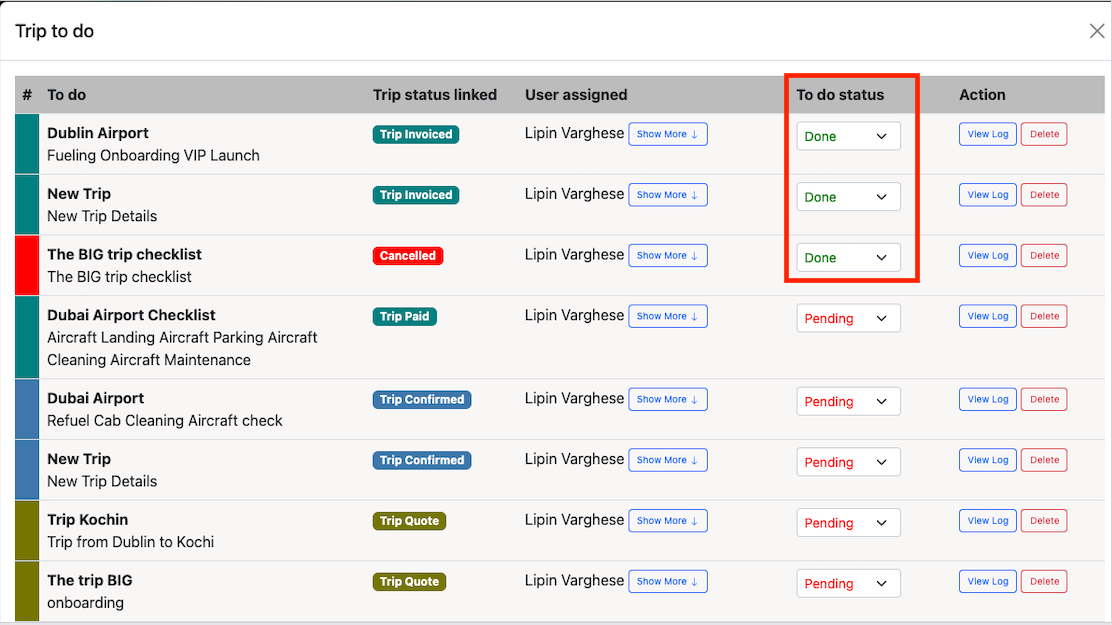Delete the Refuel Cab Cleaning Dubai Airport row
Viewport: 1112px width, 625px height.
click(x=1044, y=399)
